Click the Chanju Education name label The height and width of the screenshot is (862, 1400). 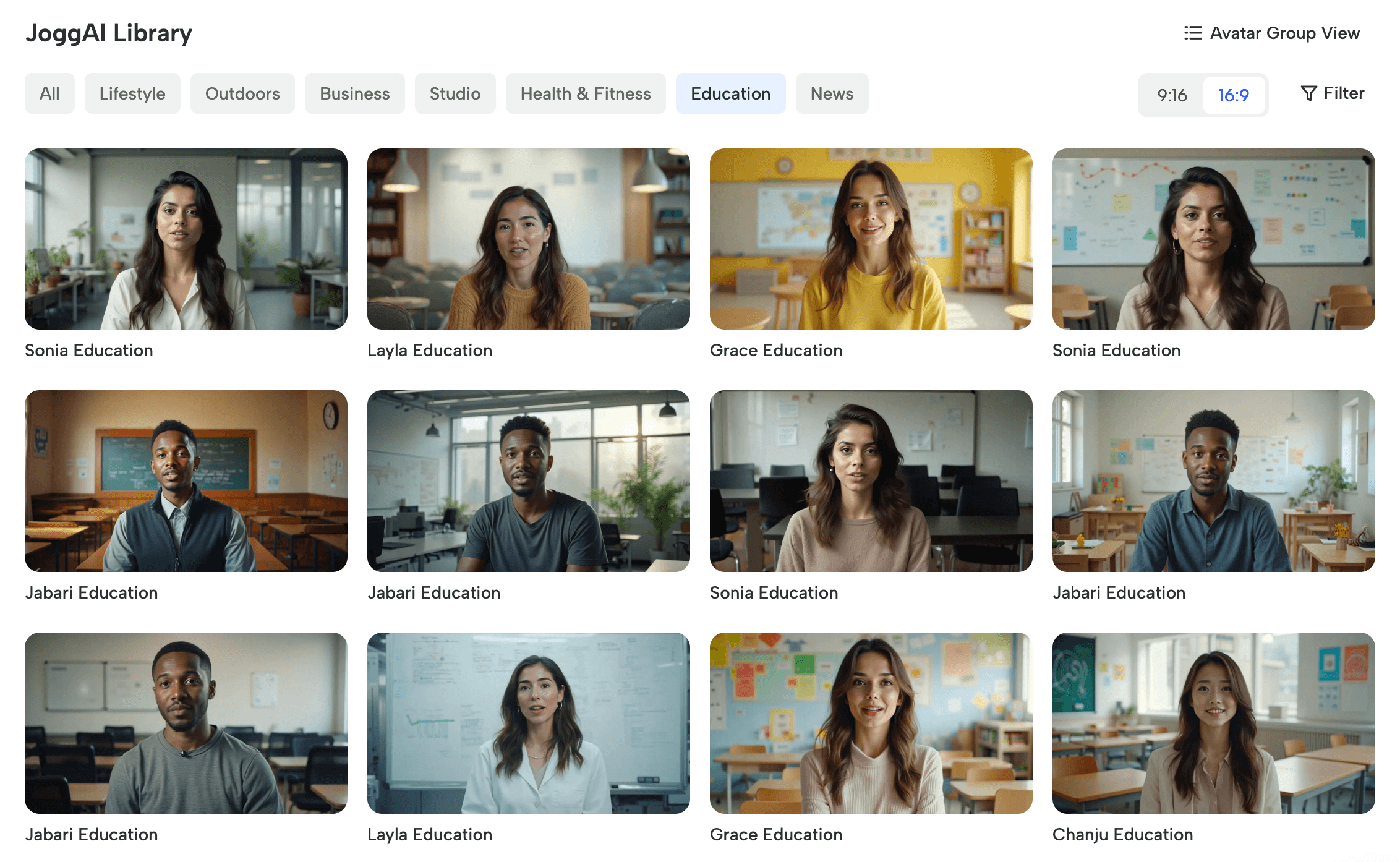[1122, 835]
